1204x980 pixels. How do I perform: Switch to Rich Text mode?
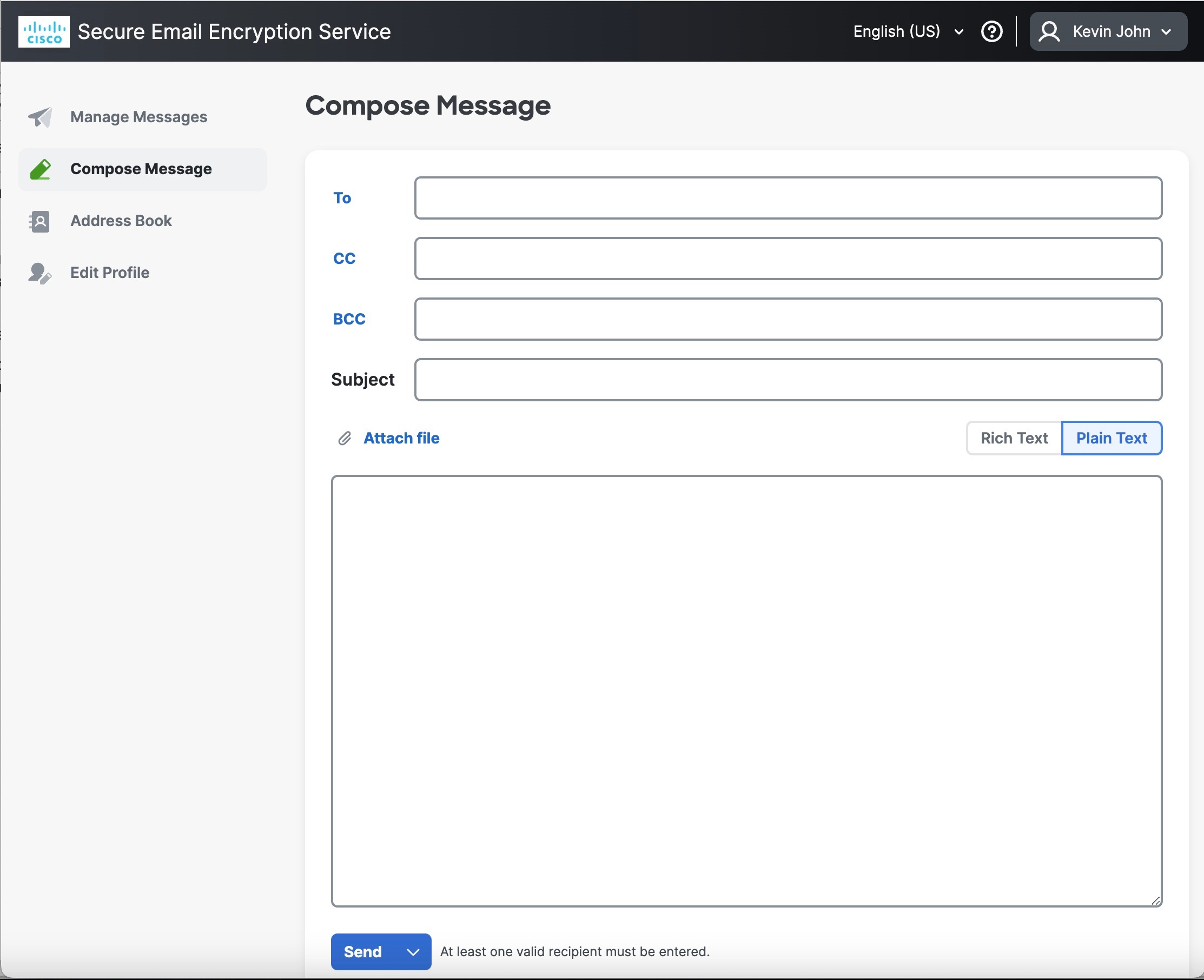pyautogui.click(x=1013, y=438)
